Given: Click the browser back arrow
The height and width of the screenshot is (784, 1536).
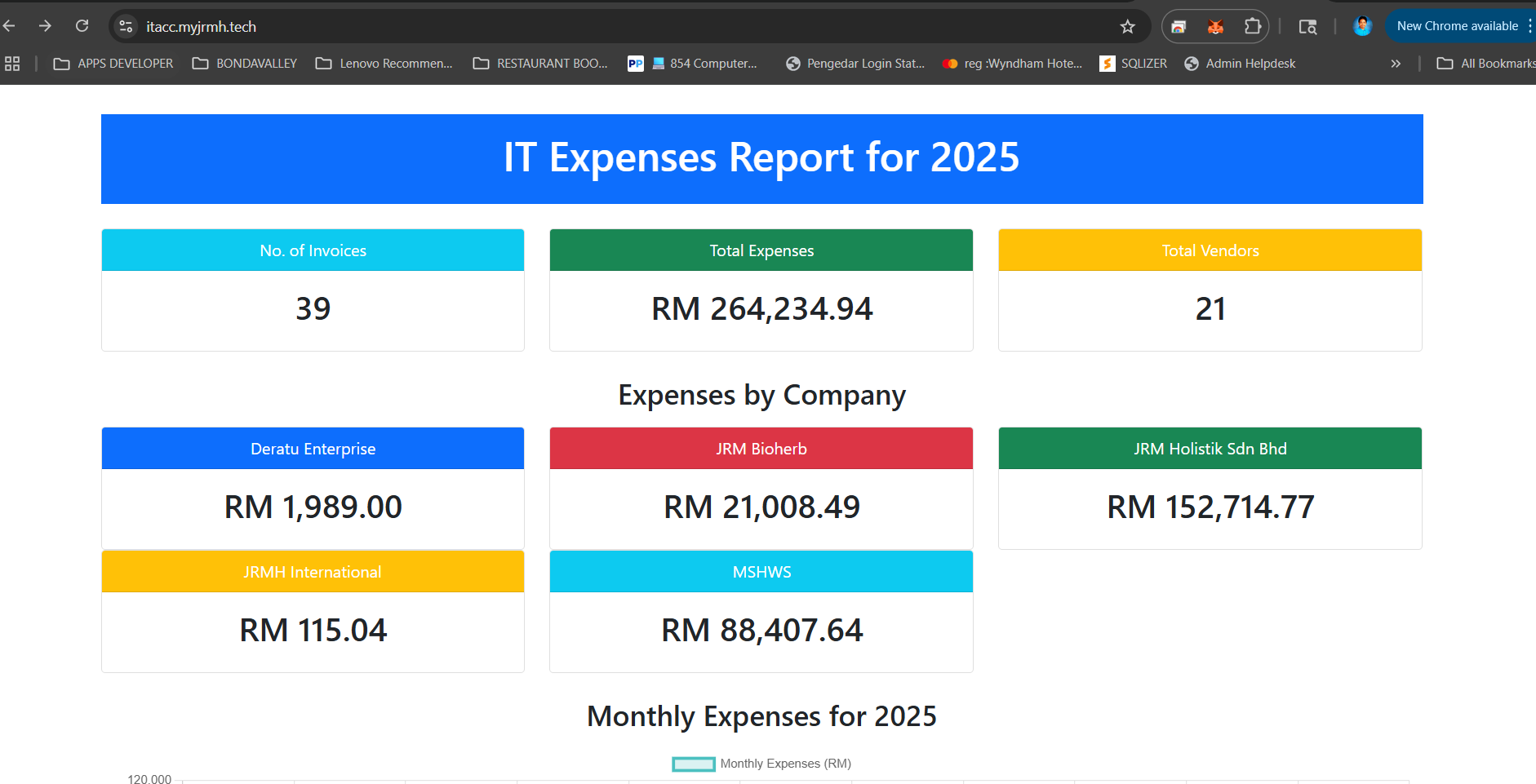Looking at the screenshot, I should pyautogui.click(x=9, y=26).
